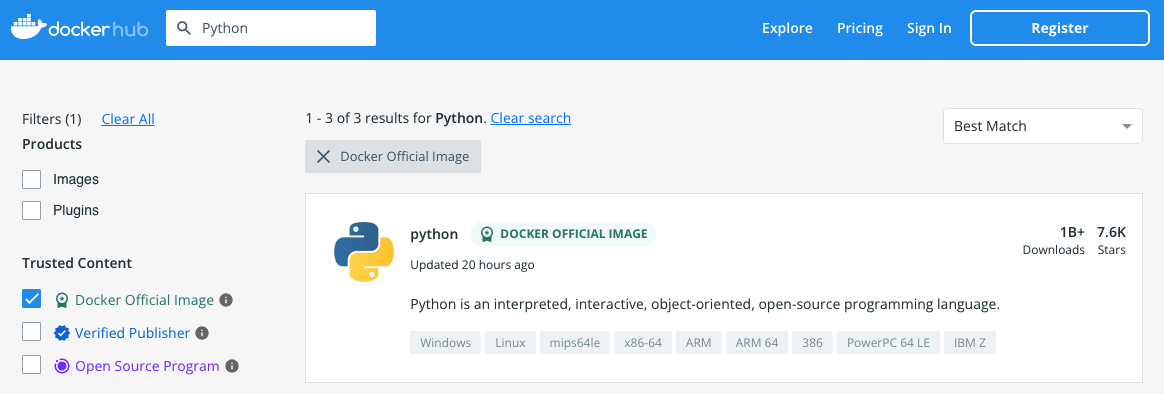Viewport: 1164px width, 394px height.
Task: Open the Best Match sort dropdown
Action: (1042, 126)
